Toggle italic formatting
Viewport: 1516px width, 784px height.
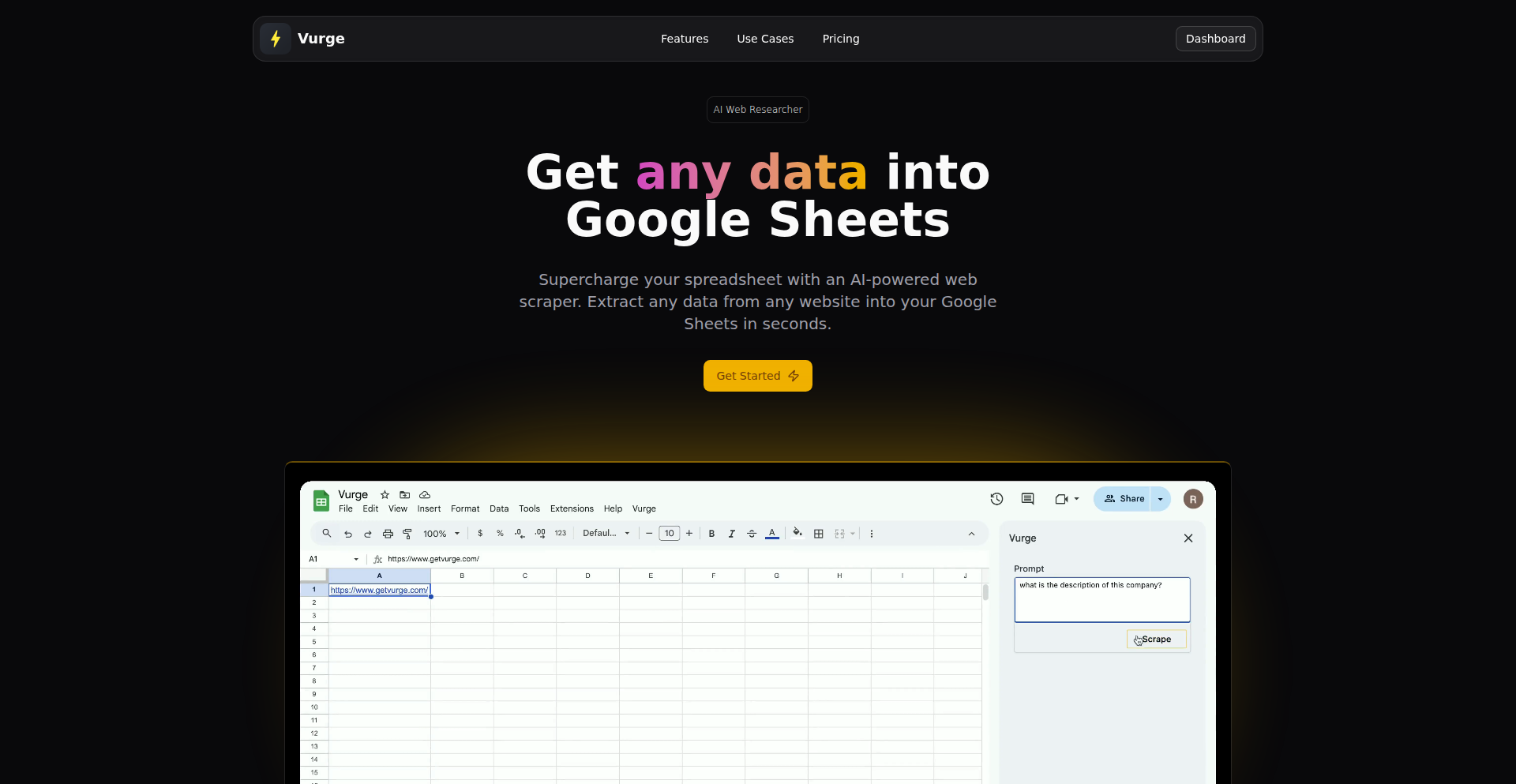[732, 534]
